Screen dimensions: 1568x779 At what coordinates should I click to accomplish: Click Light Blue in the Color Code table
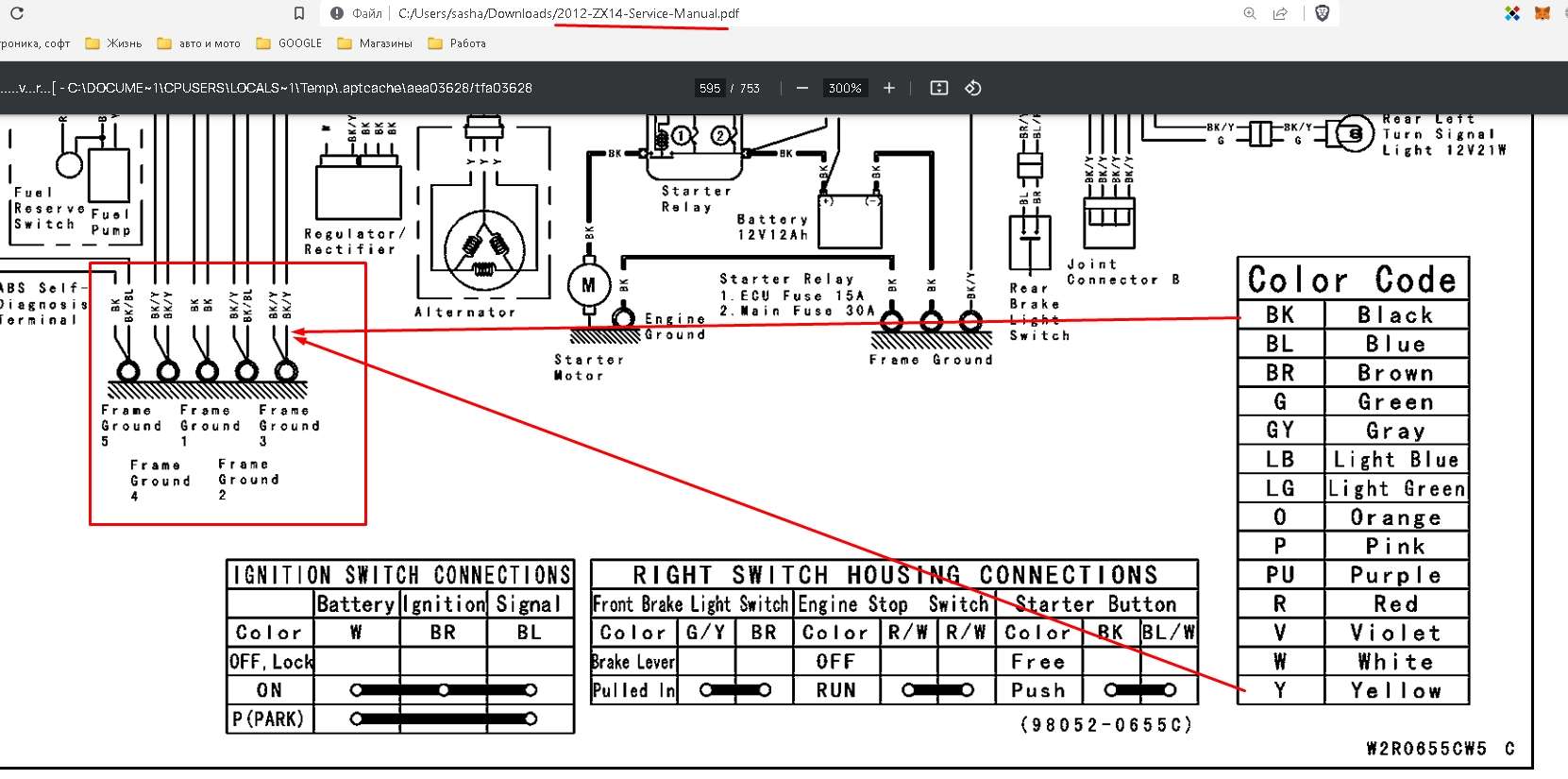1395,460
